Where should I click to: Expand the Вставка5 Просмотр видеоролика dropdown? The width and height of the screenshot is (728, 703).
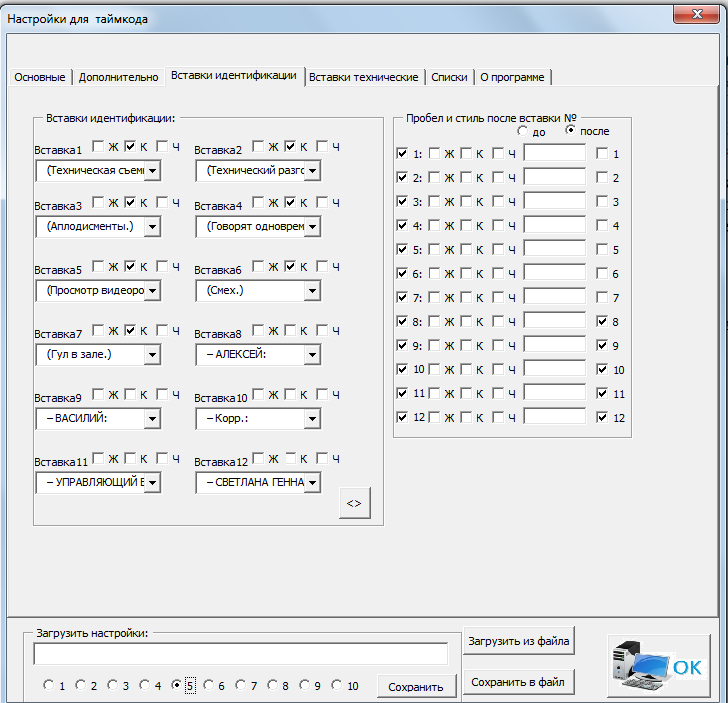click(x=152, y=291)
